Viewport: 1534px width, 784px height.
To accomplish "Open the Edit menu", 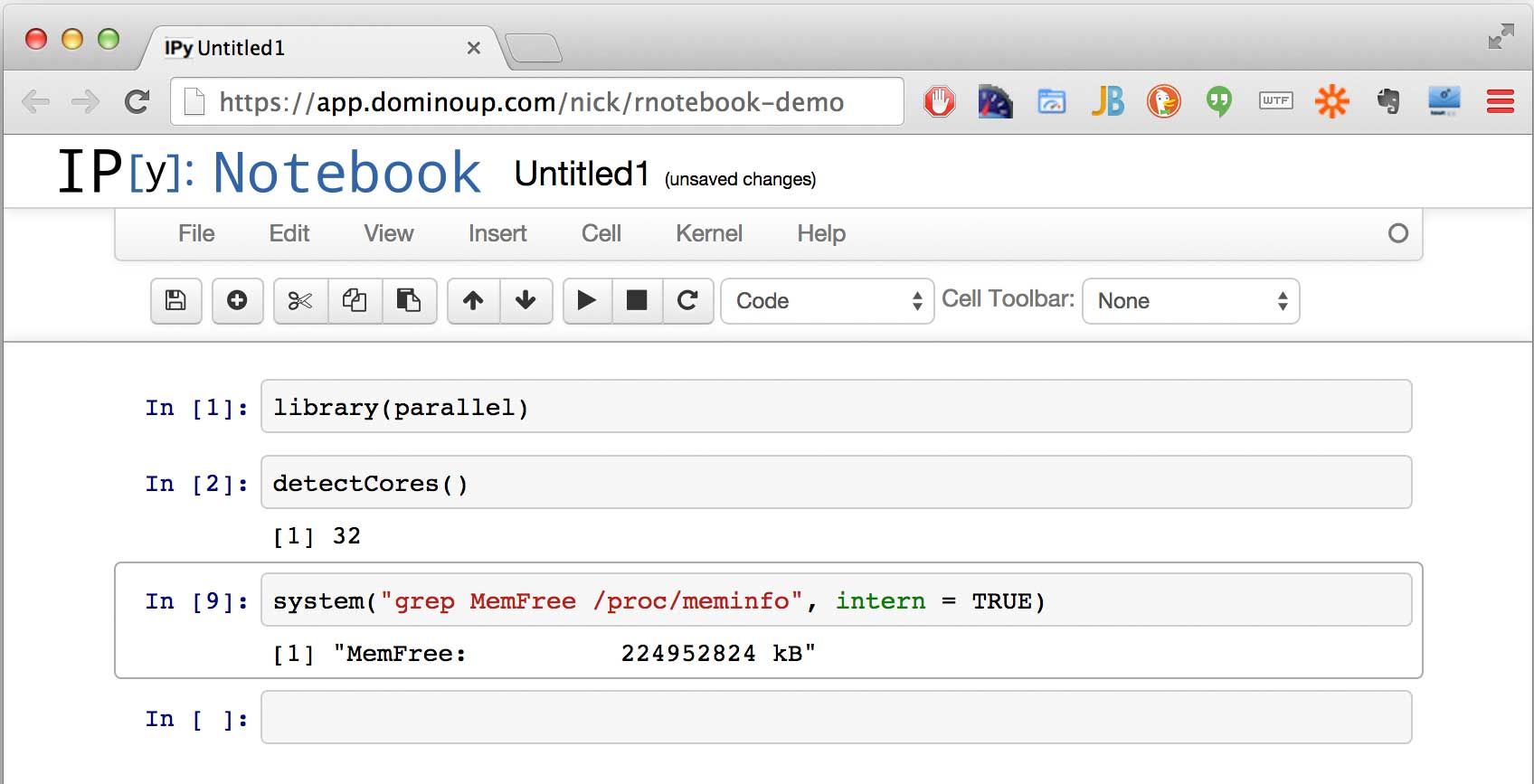I will click(x=289, y=233).
